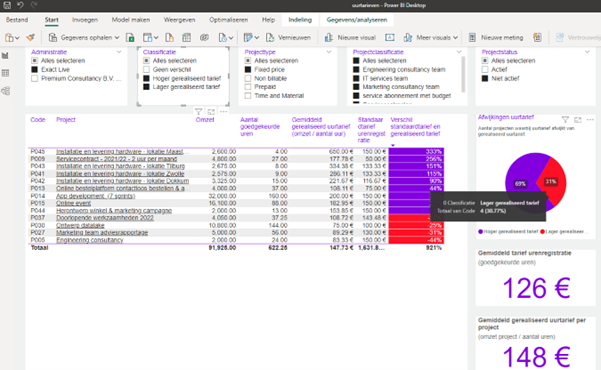Open the Optimaliseren ribbon tab
The height and width of the screenshot is (370, 601).
(228, 20)
